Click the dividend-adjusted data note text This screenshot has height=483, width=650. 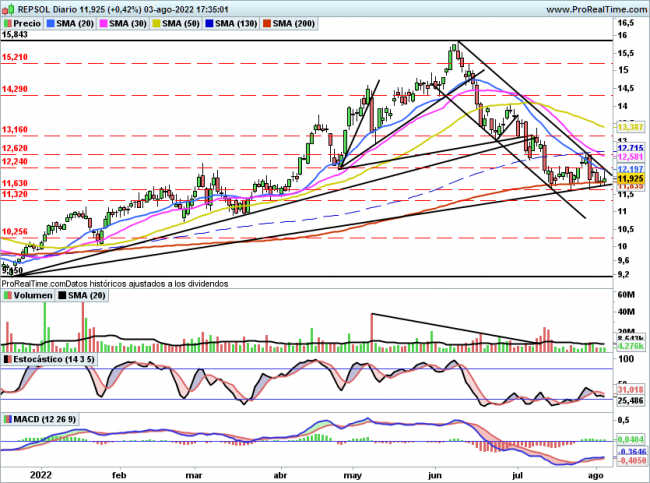[115, 284]
